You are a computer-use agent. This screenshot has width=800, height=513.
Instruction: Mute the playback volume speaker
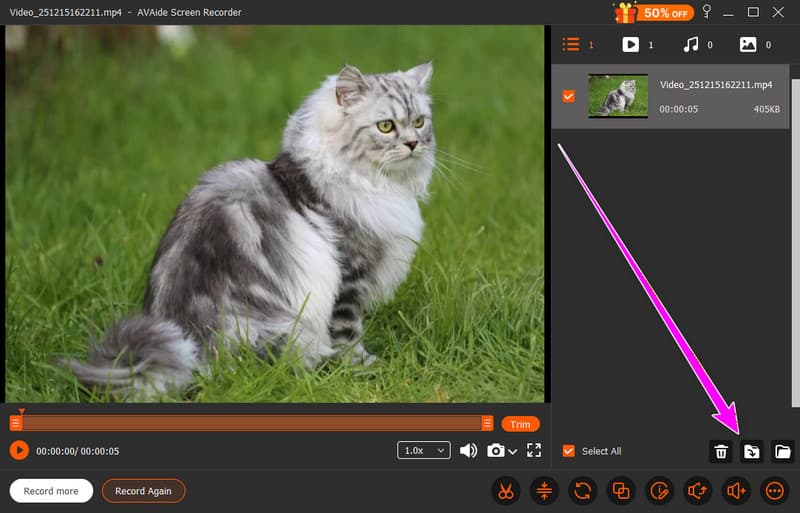click(468, 450)
